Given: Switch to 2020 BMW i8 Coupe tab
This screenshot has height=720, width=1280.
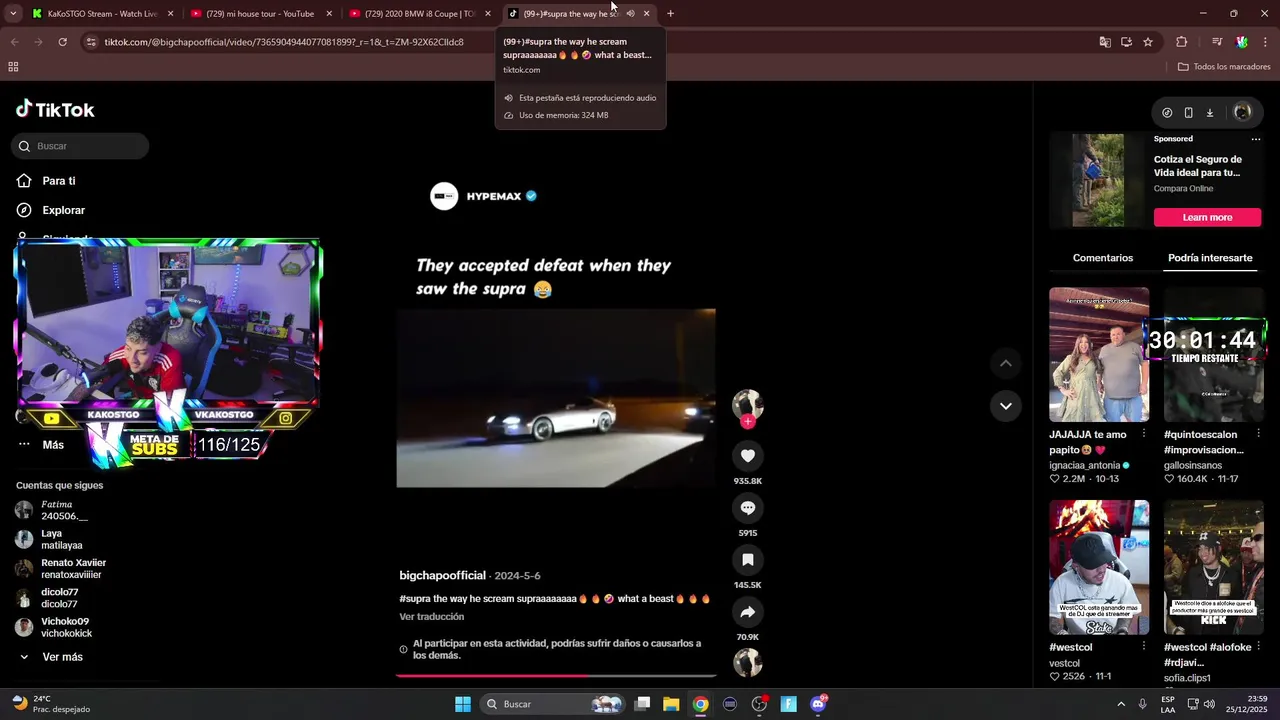Looking at the screenshot, I should pos(419,14).
